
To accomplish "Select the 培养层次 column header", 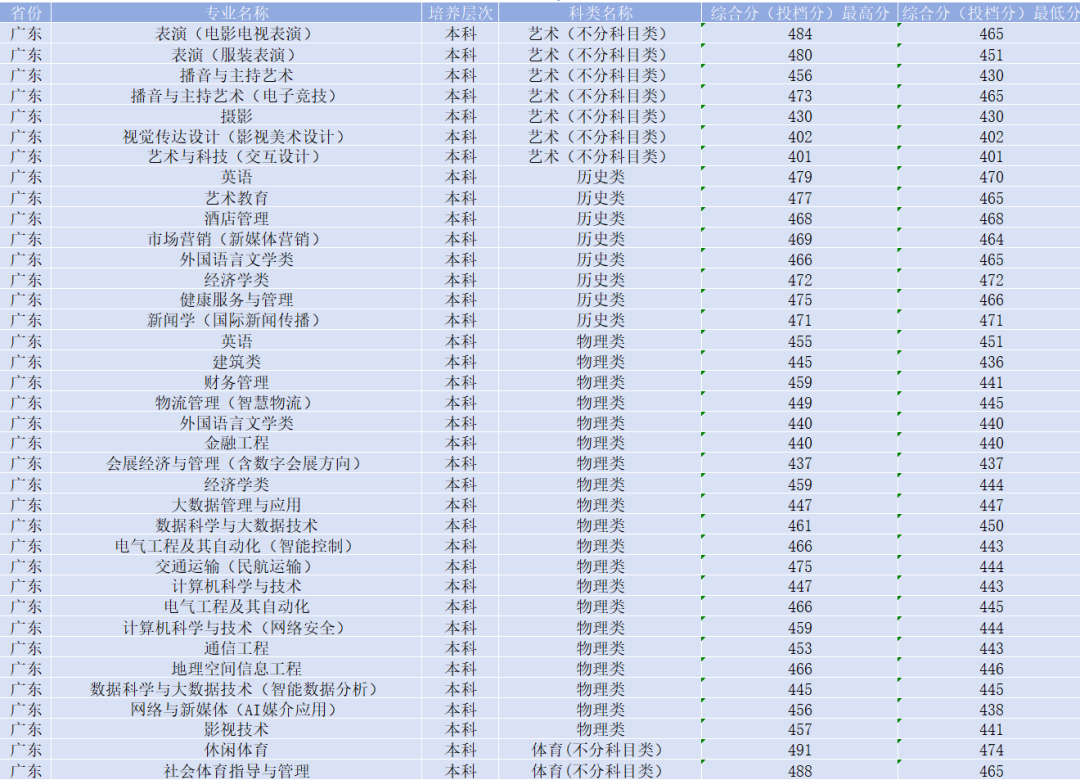I will click(x=460, y=13).
